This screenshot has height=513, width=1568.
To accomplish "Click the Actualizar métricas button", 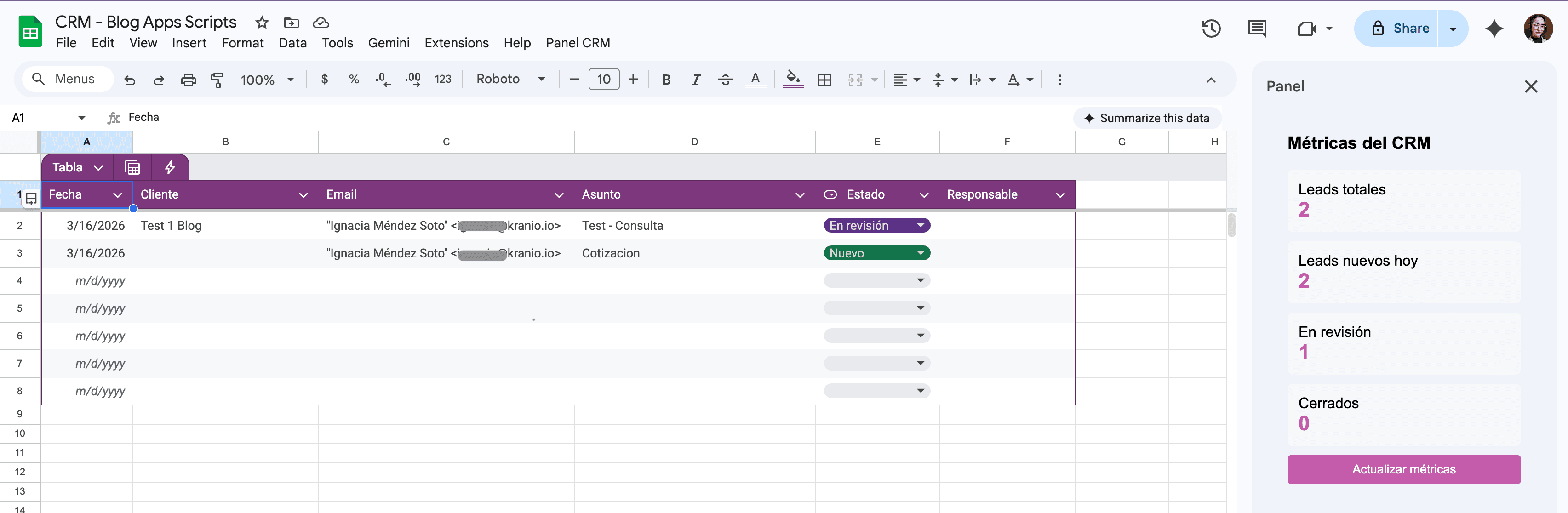I will coord(1403,469).
